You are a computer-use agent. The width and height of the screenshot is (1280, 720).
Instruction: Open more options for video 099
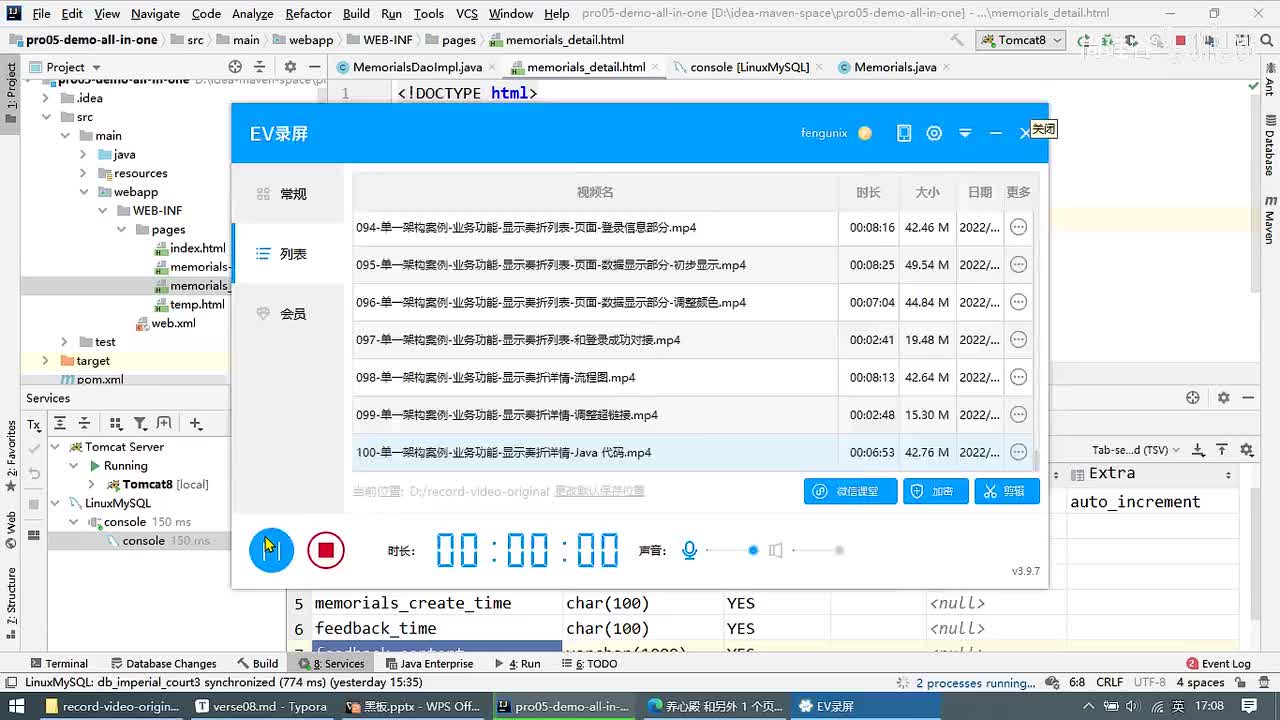tap(1018, 415)
